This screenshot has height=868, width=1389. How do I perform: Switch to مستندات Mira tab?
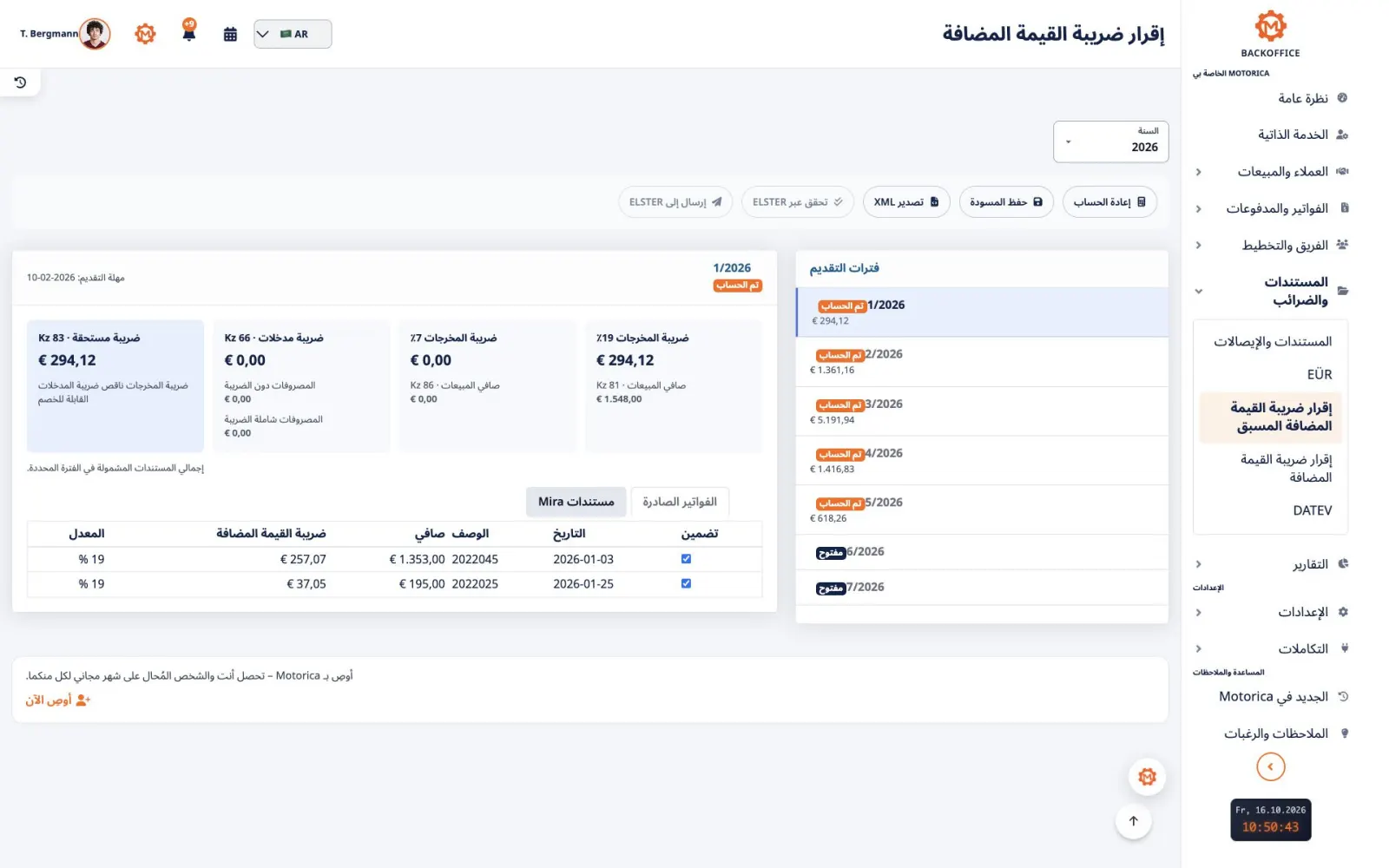click(576, 502)
